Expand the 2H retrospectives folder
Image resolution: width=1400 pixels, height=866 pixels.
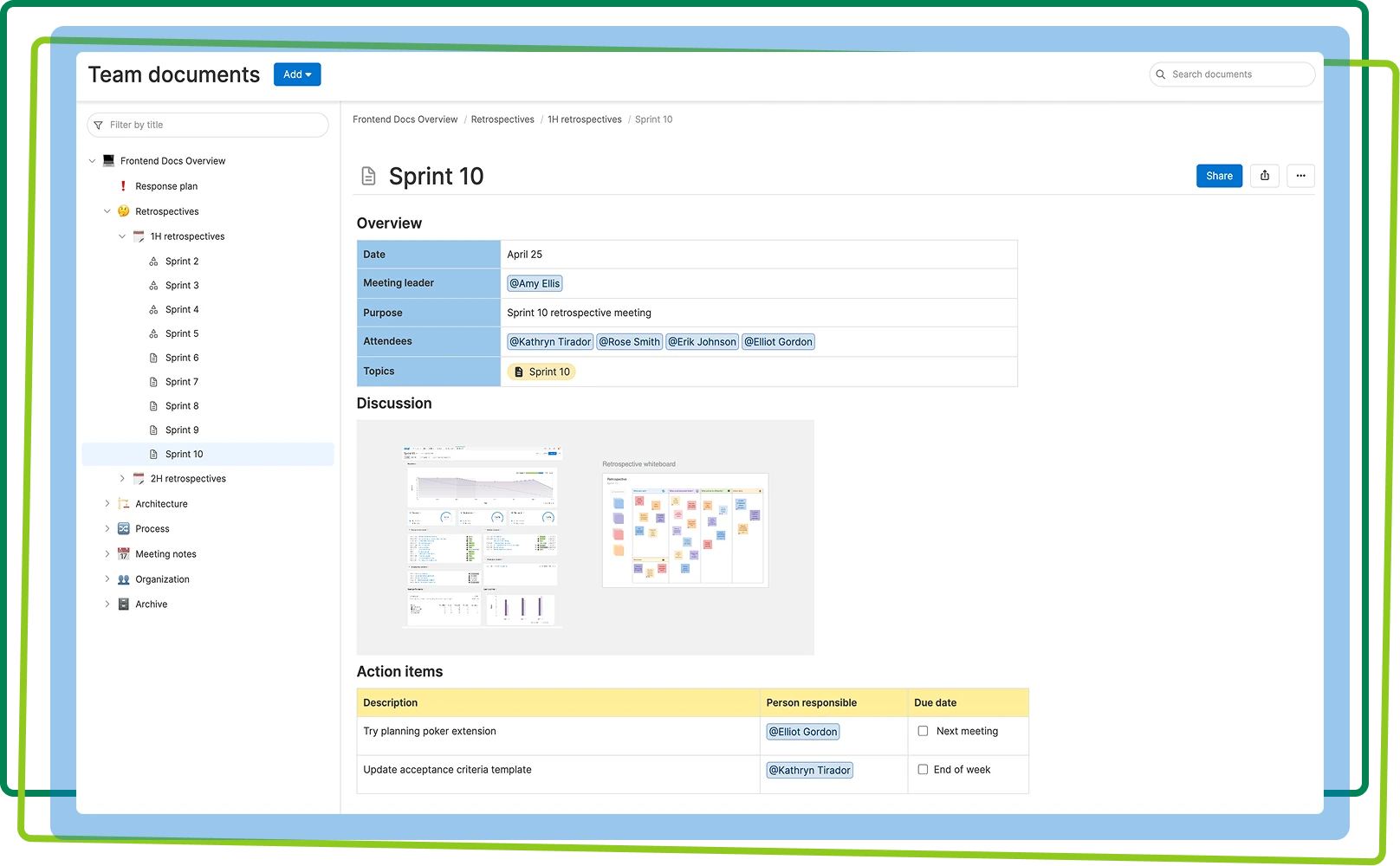click(122, 478)
